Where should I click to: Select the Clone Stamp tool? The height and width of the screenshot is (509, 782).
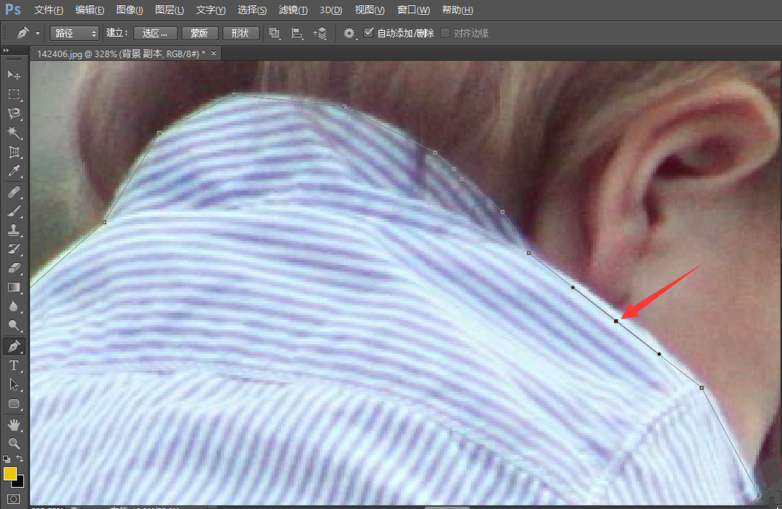point(13,230)
